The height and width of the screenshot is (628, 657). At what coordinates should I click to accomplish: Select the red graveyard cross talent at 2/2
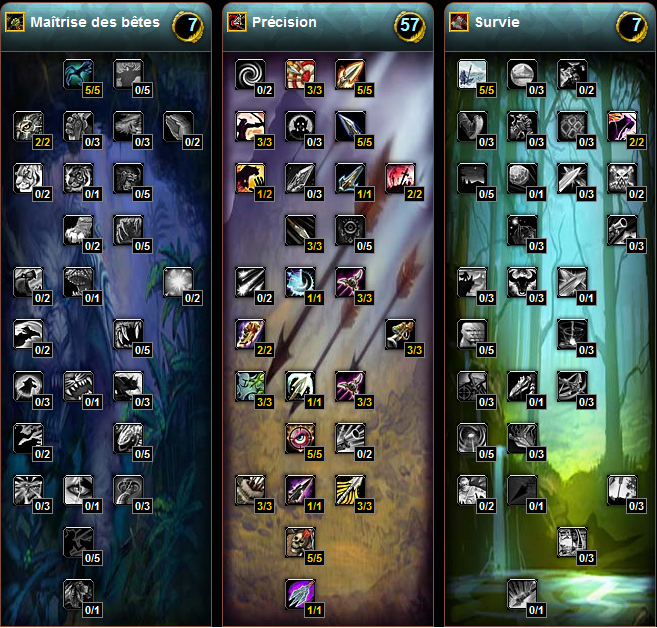pyautogui.click(x=400, y=178)
